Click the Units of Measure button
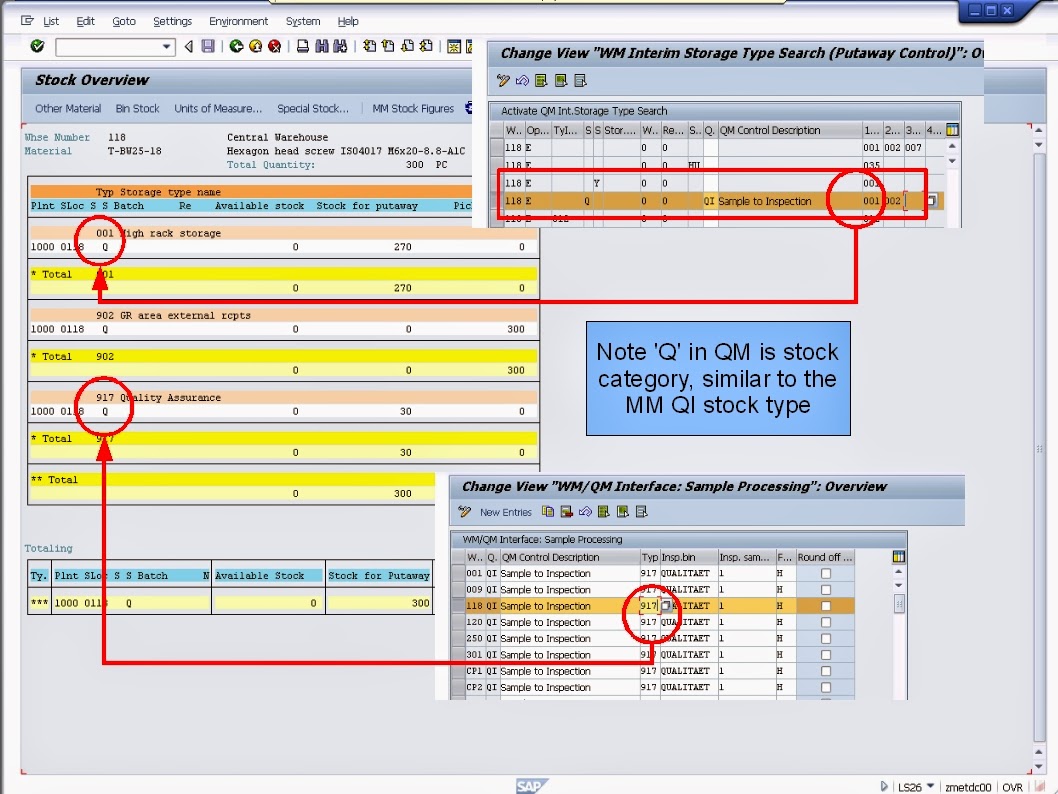 tap(218, 108)
